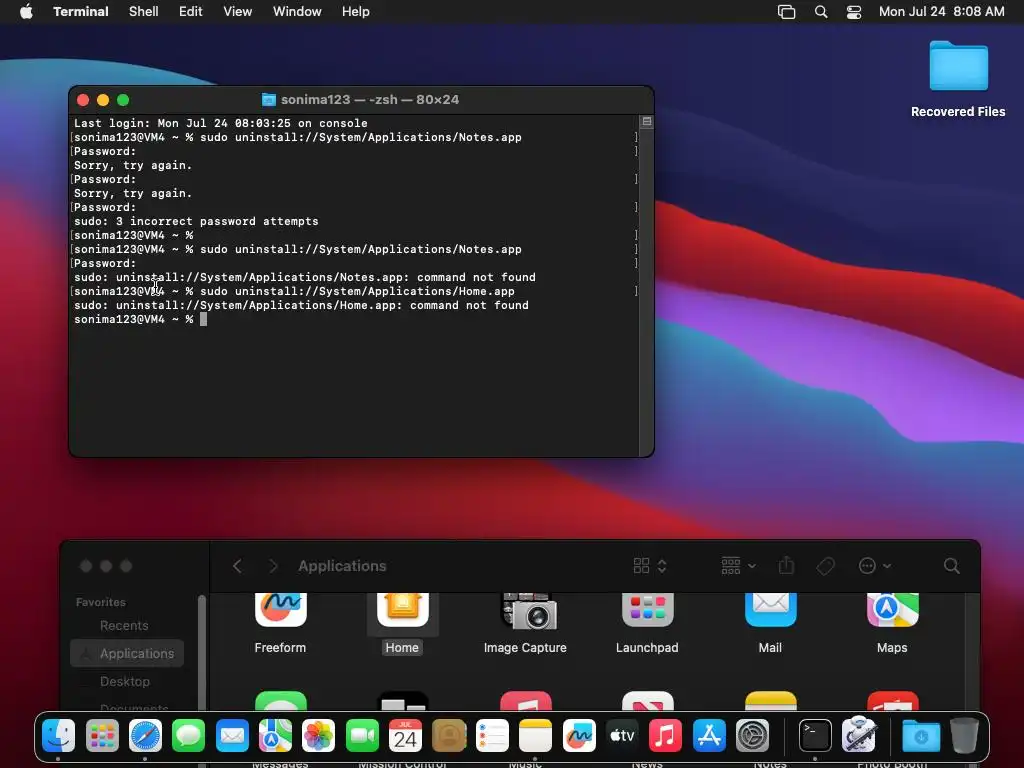The height and width of the screenshot is (768, 1024).
Task: Open Downloads folder in the Dock
Action: (921, 735)
